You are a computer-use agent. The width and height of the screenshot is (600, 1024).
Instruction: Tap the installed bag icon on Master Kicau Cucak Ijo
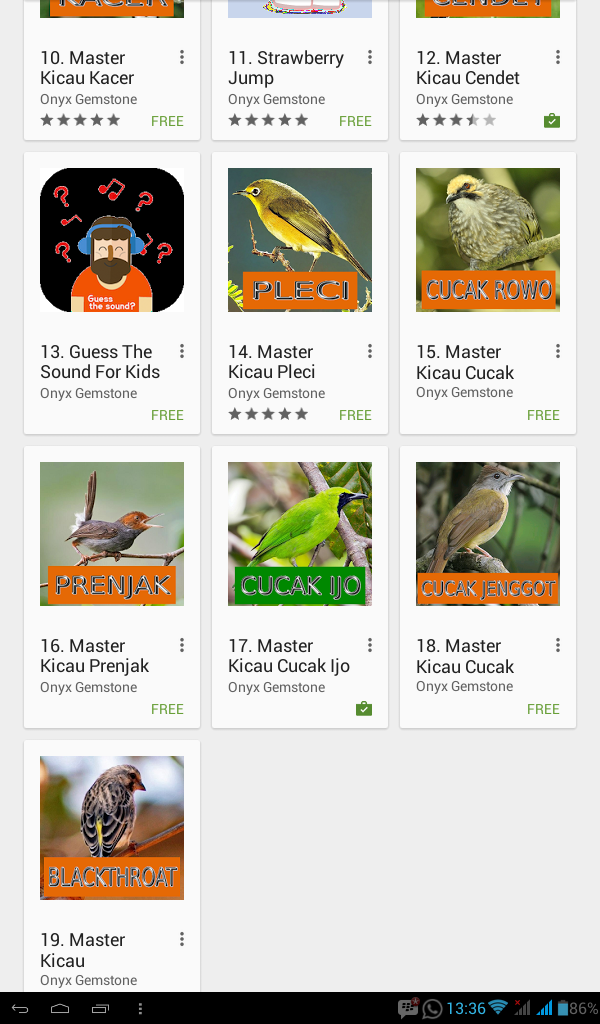364,709
